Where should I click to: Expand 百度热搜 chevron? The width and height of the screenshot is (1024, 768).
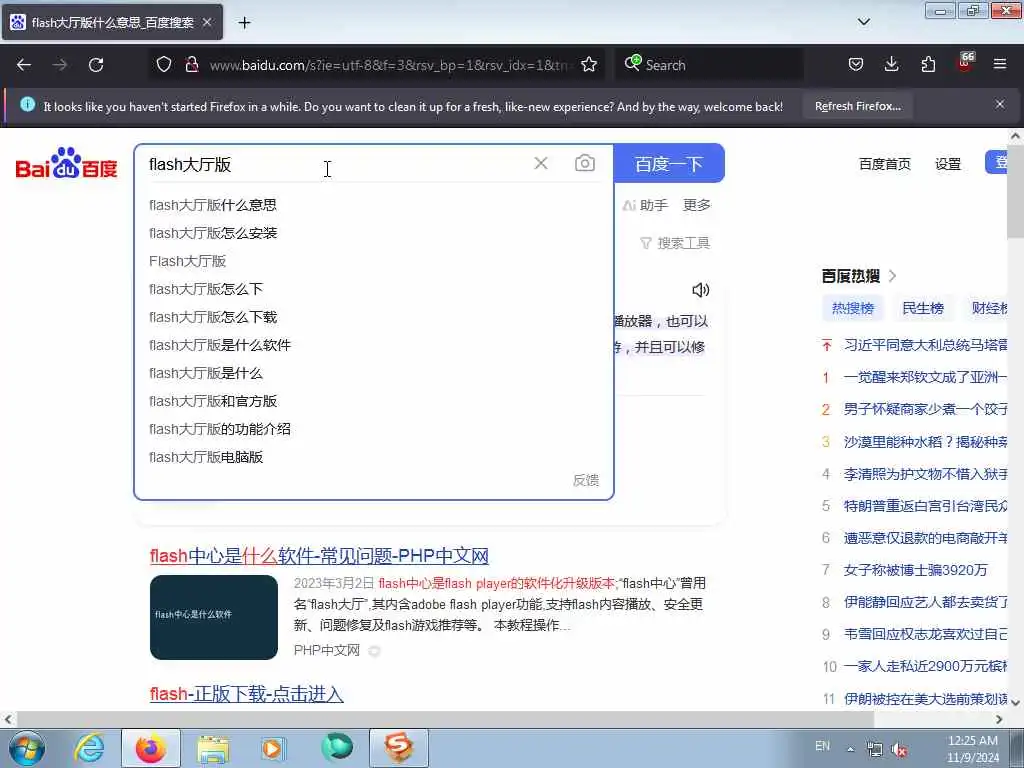pos(893,276)
